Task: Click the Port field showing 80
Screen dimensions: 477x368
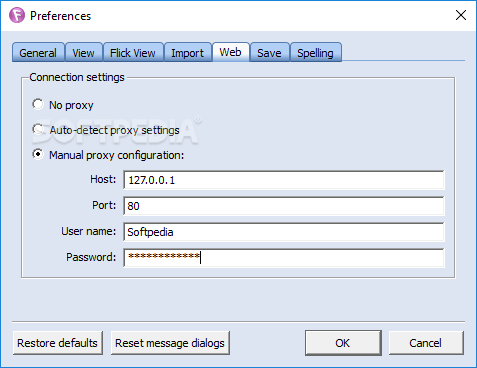Action: 284,206
